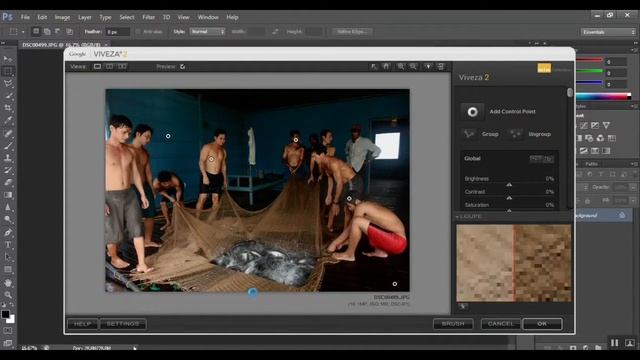Open the tool preset picker arrow
Viewport: 640px width, 360px height.
[23, 32]
